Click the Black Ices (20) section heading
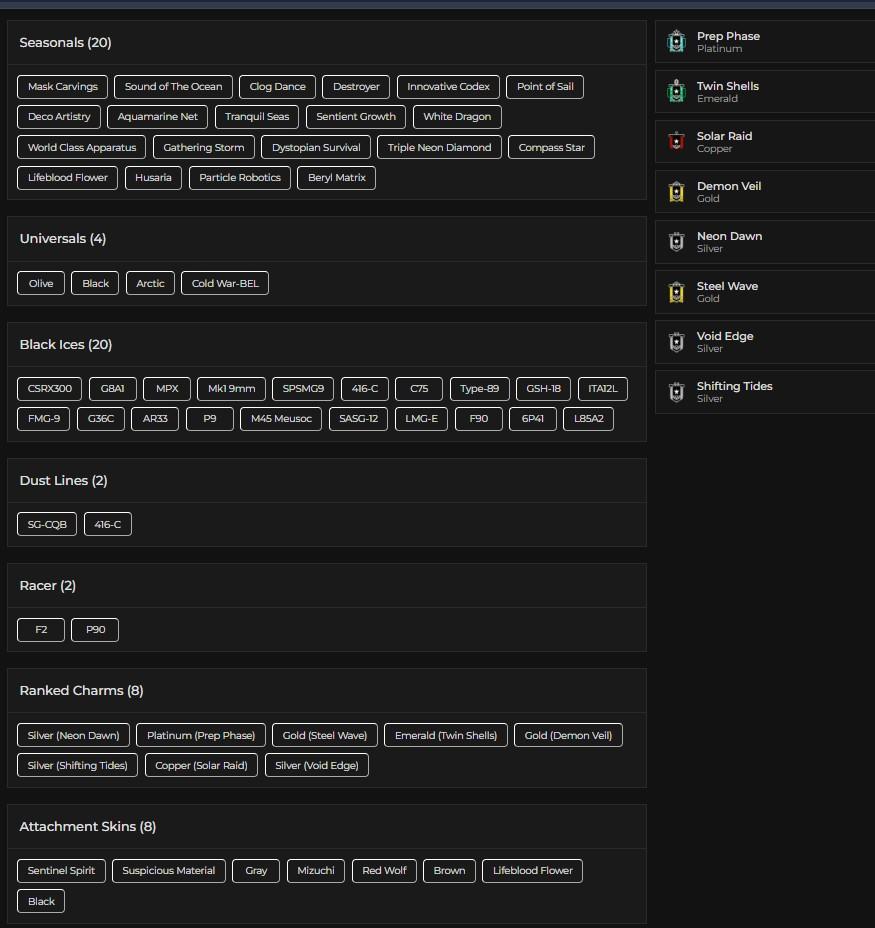The height and width of the screenshot is (928, 875). 66,345
